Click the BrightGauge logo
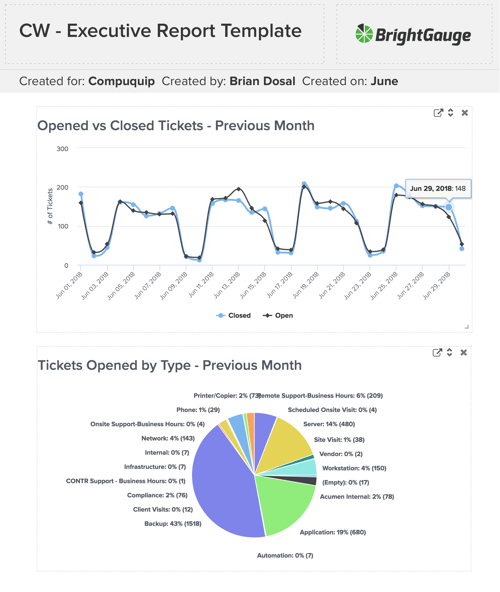 tap(413, 35)
